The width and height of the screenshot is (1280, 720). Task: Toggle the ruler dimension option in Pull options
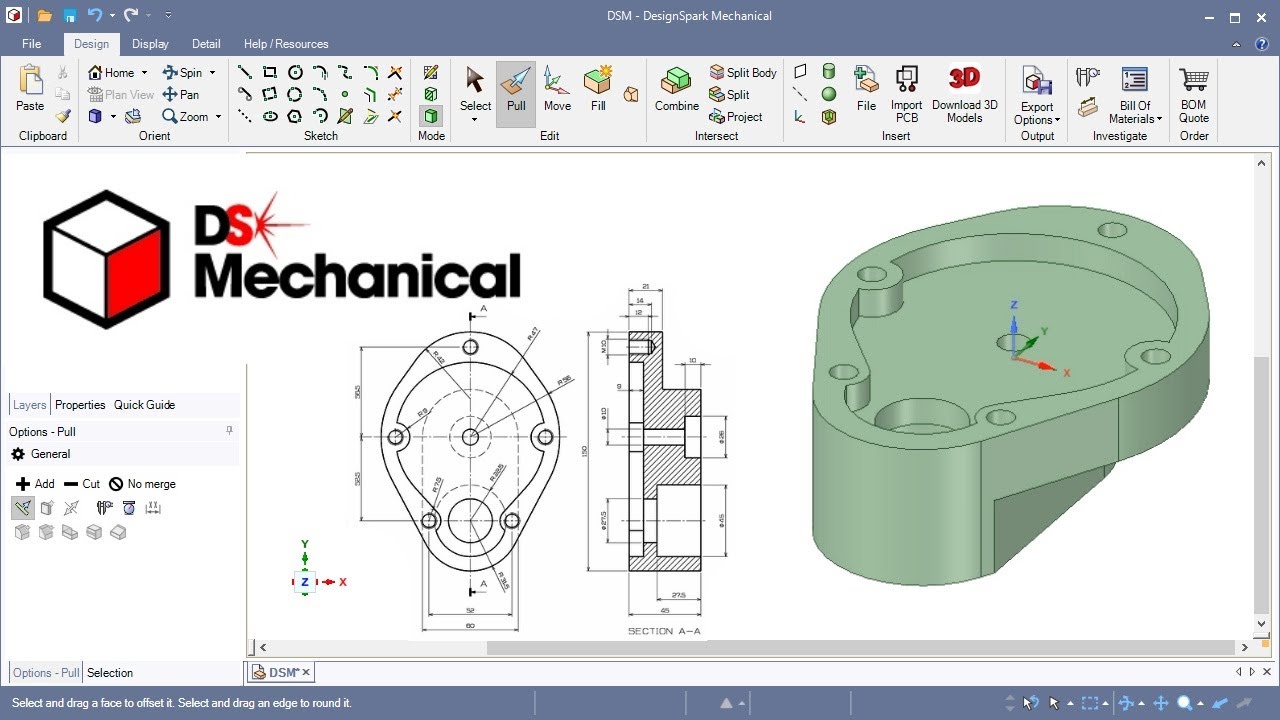[x=153, y=508]
